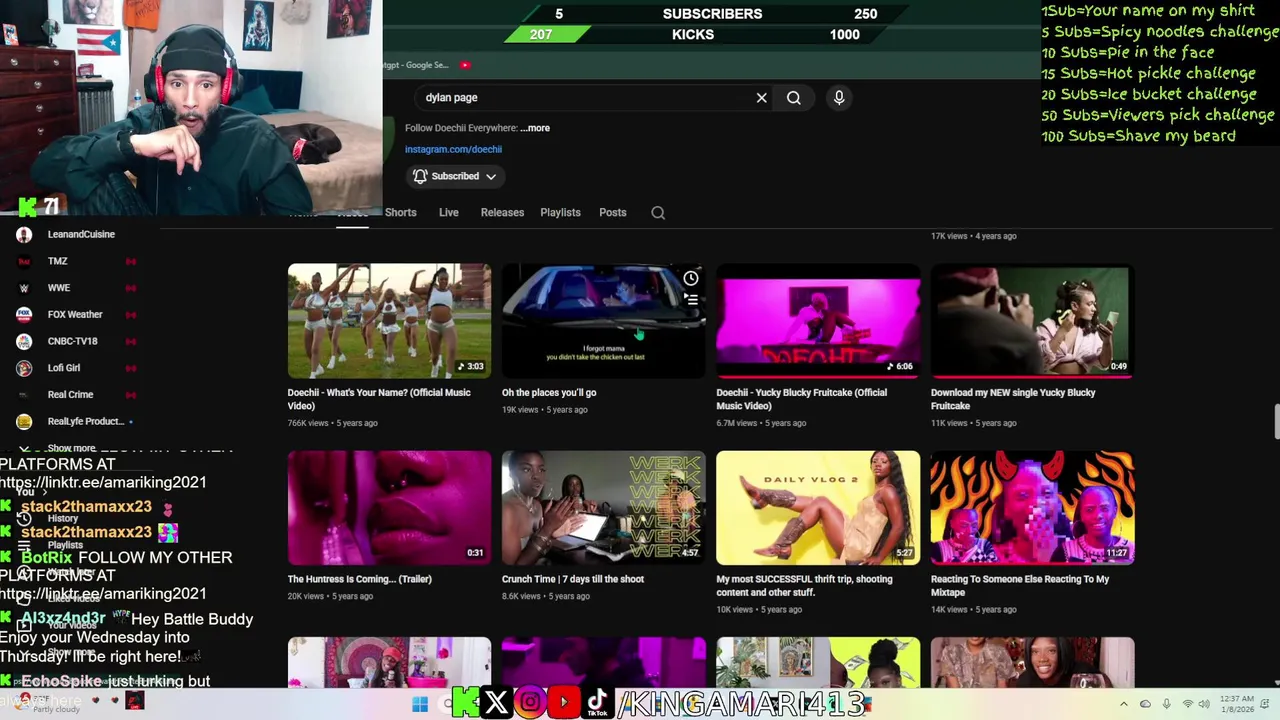This screenshot has height=720, width=1280.
Task: Start voice search with the microphone icon
Action: pos(839,97)
